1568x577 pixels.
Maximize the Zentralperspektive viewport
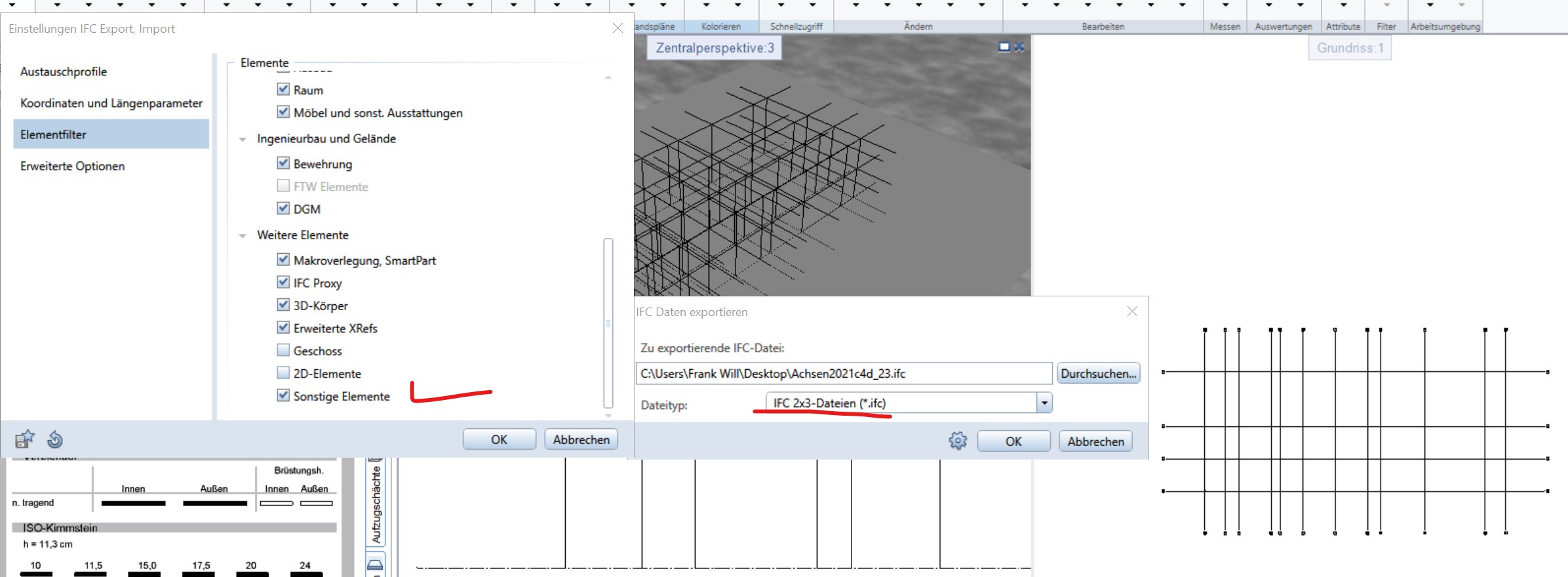point(1004,47)
